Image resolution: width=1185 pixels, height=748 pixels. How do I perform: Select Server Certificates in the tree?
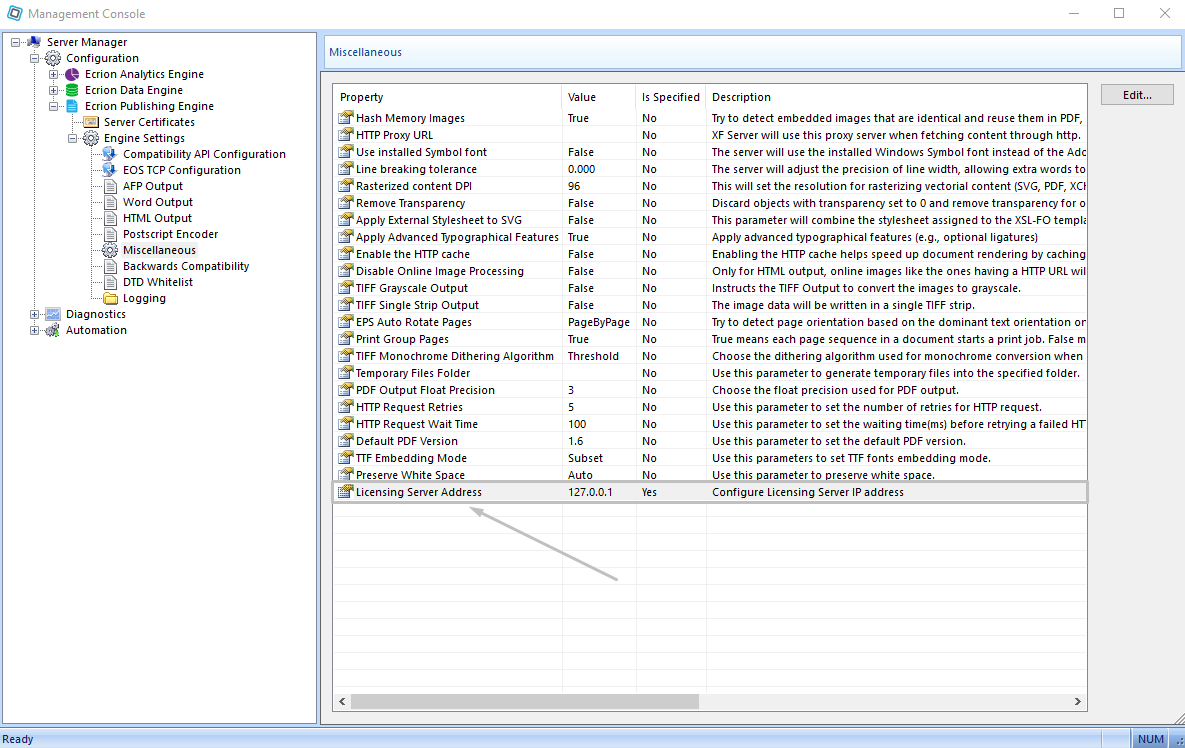pos(149,122)
